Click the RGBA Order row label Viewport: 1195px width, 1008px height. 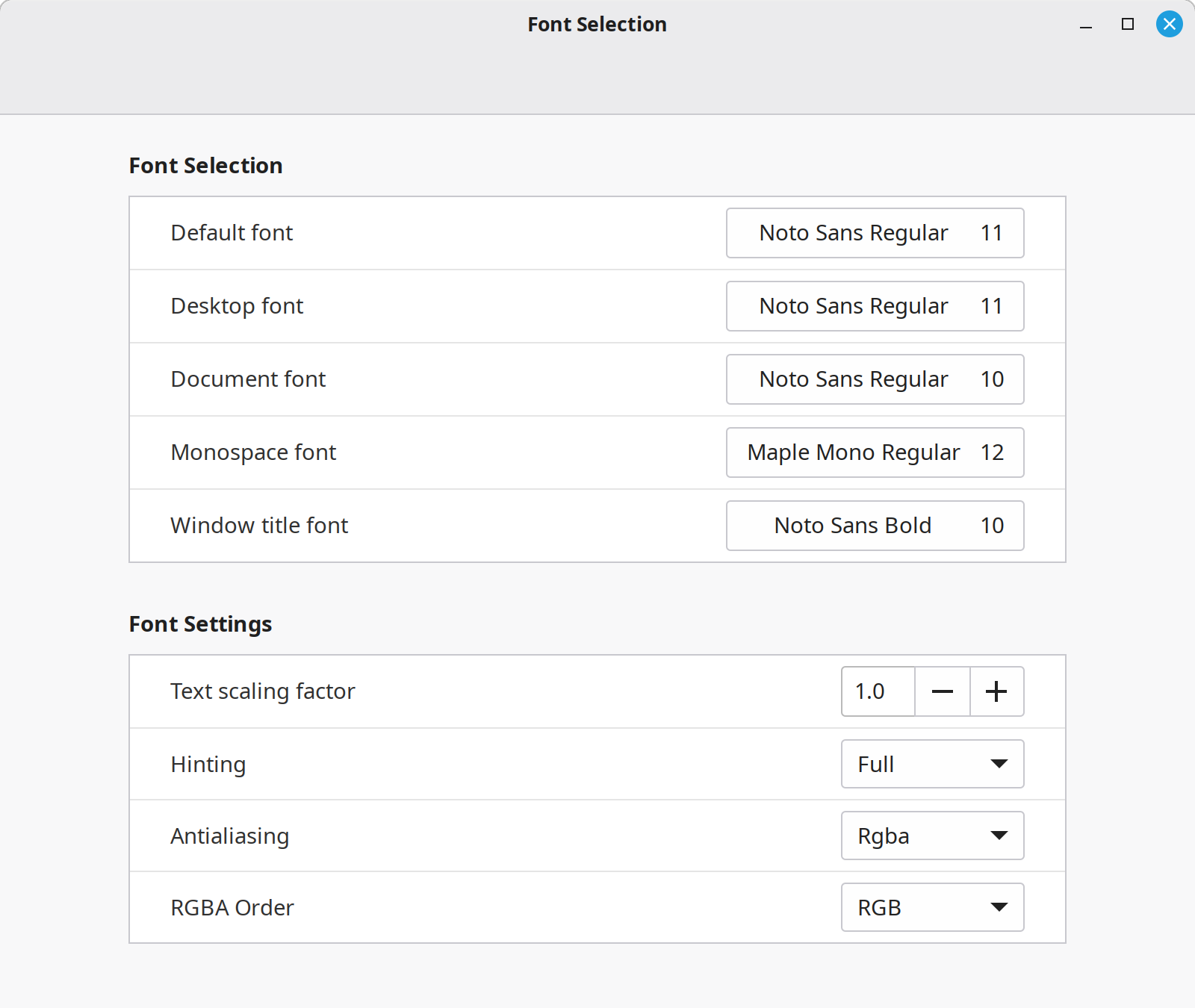point(232,908)
